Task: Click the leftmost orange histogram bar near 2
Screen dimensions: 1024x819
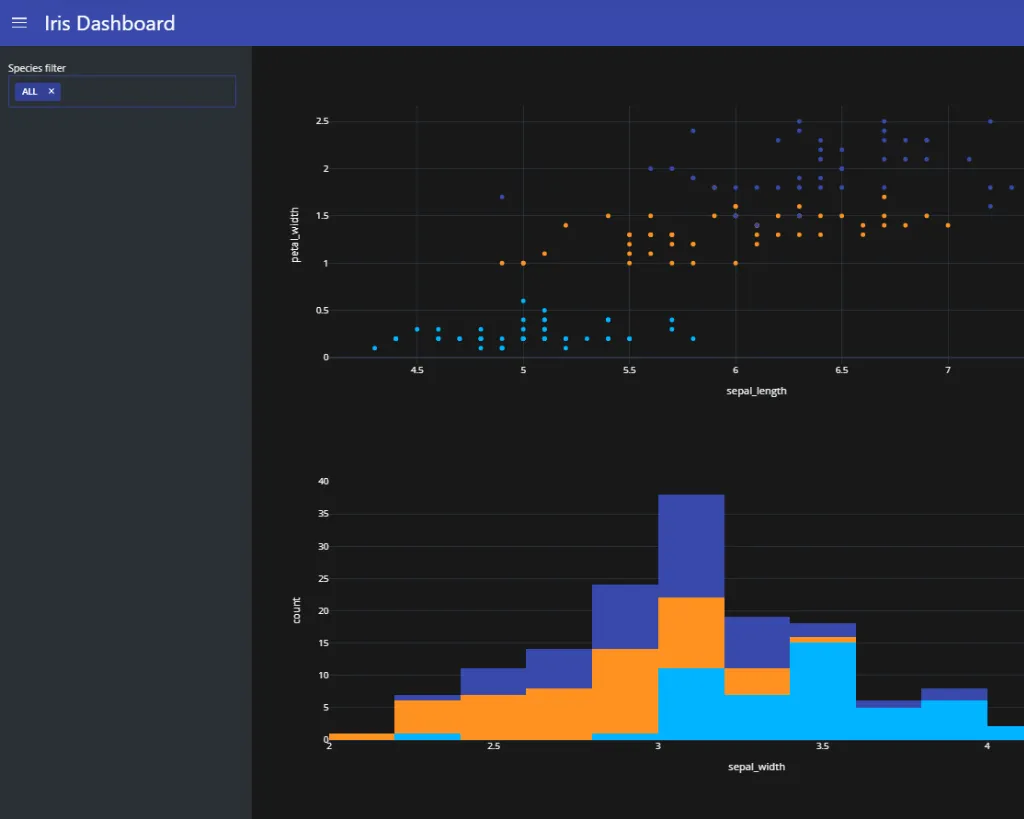Action: [361, 736]
